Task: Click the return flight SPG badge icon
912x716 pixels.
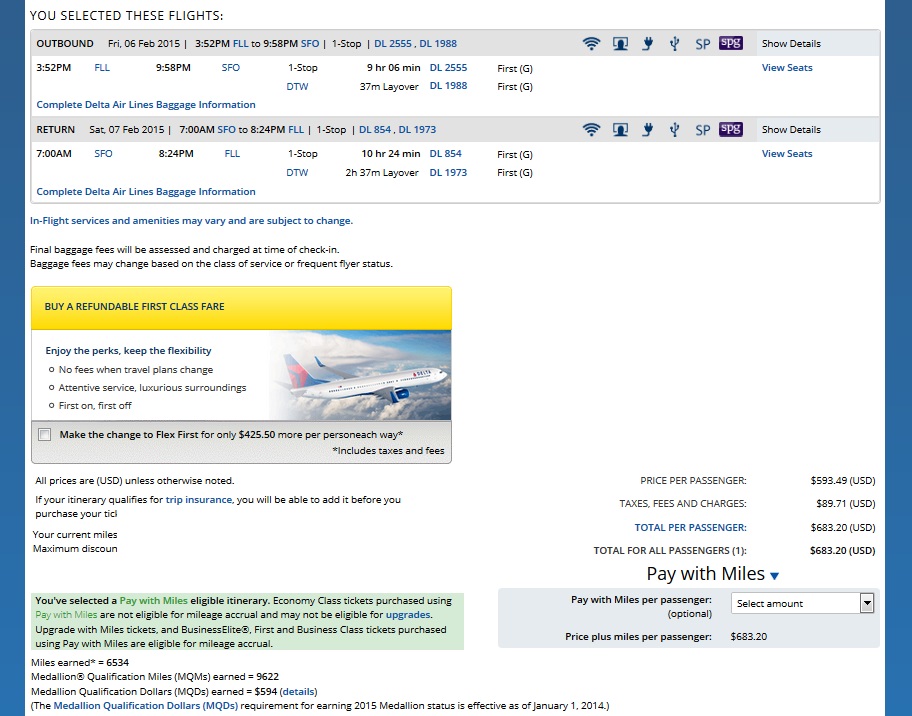Action: tap(731, 130)
